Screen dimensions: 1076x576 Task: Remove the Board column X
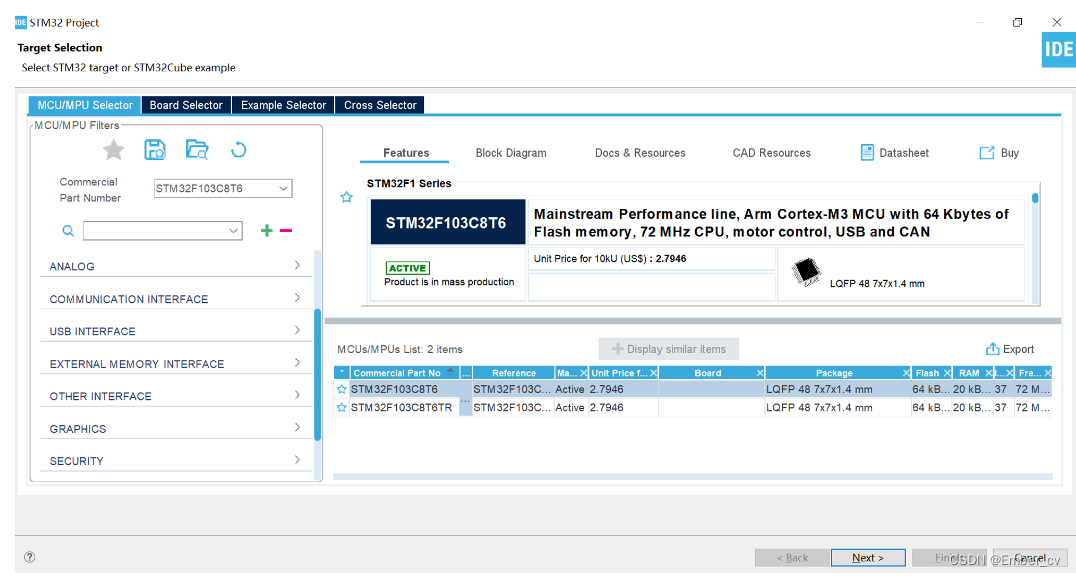tap(760, 373)
